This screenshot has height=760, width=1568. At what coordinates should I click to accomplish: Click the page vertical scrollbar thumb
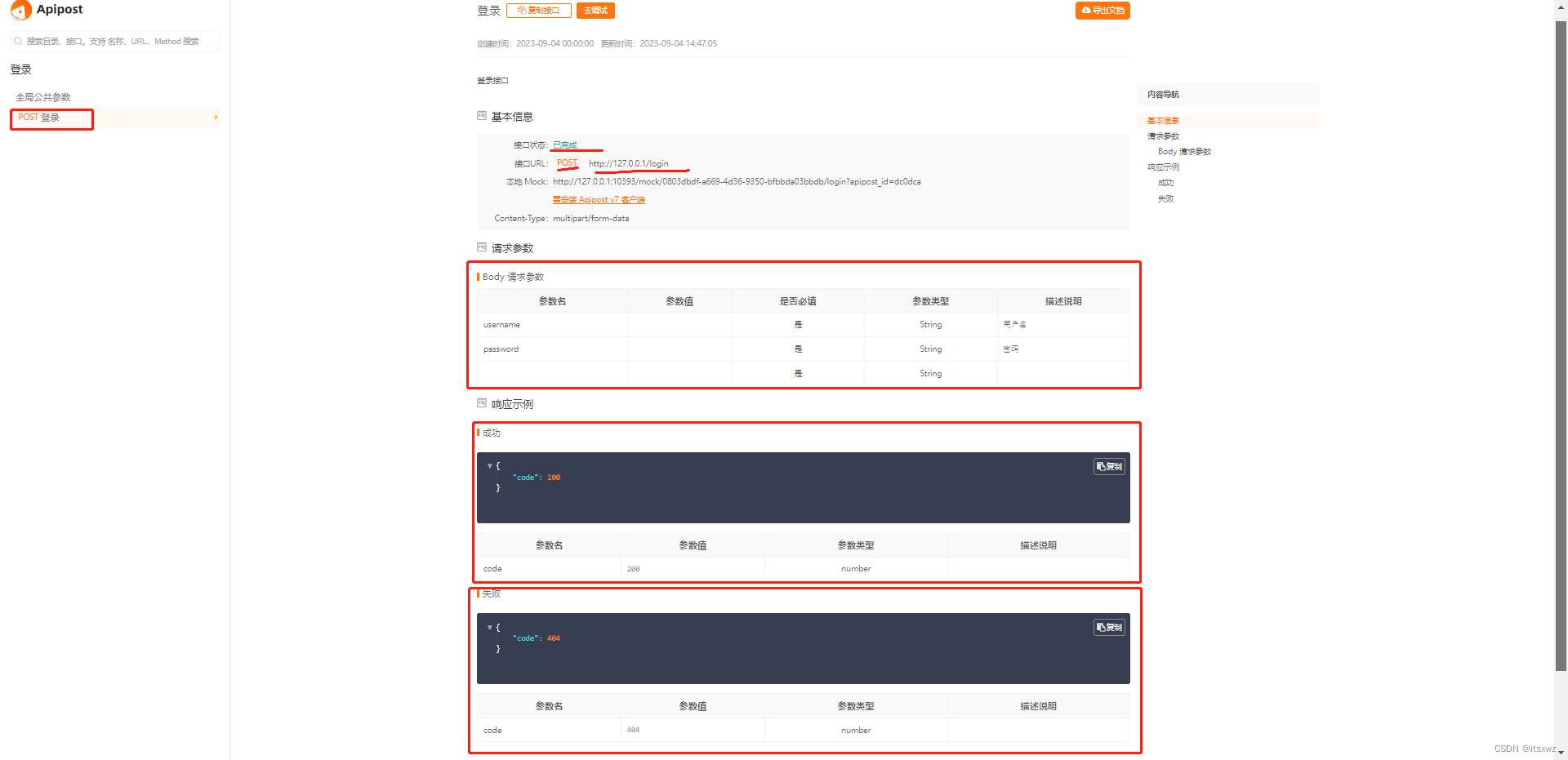(1561, 345)
